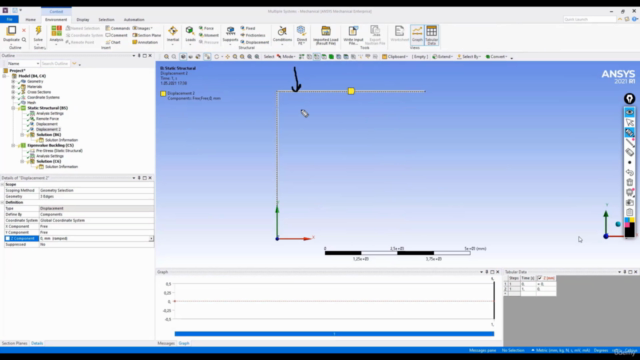640x360 pixels.
Task: Select the pen tool in the right annotation toolbar
Action: click(629, 132)
